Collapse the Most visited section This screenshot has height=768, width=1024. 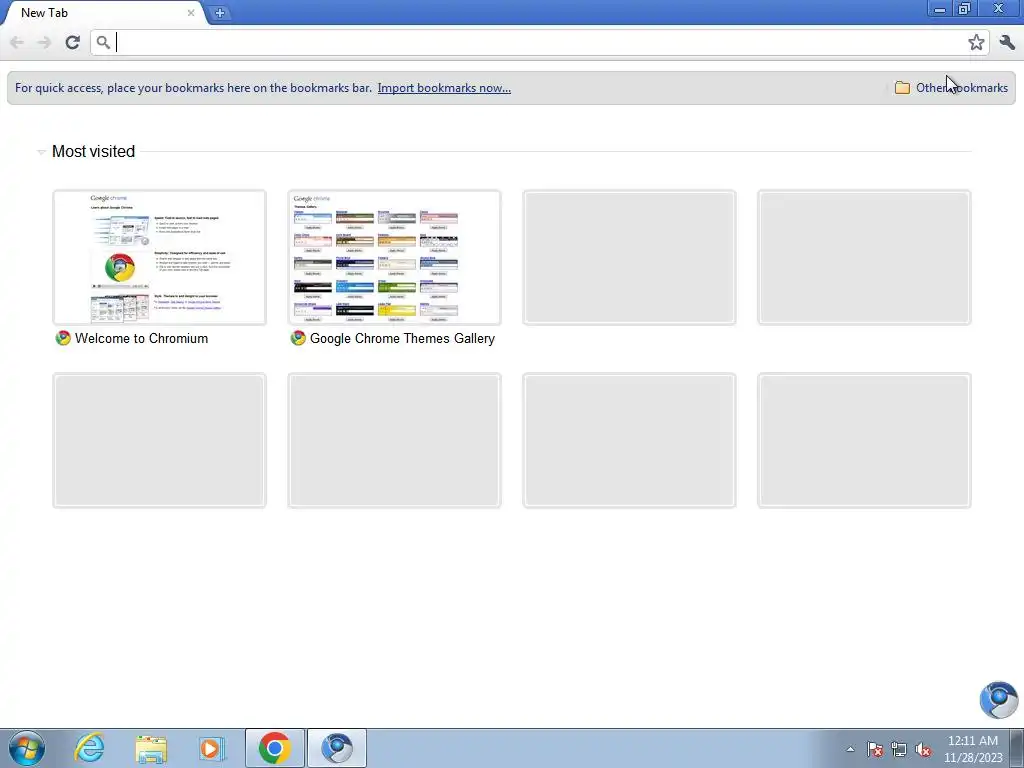tap(41, 152)
